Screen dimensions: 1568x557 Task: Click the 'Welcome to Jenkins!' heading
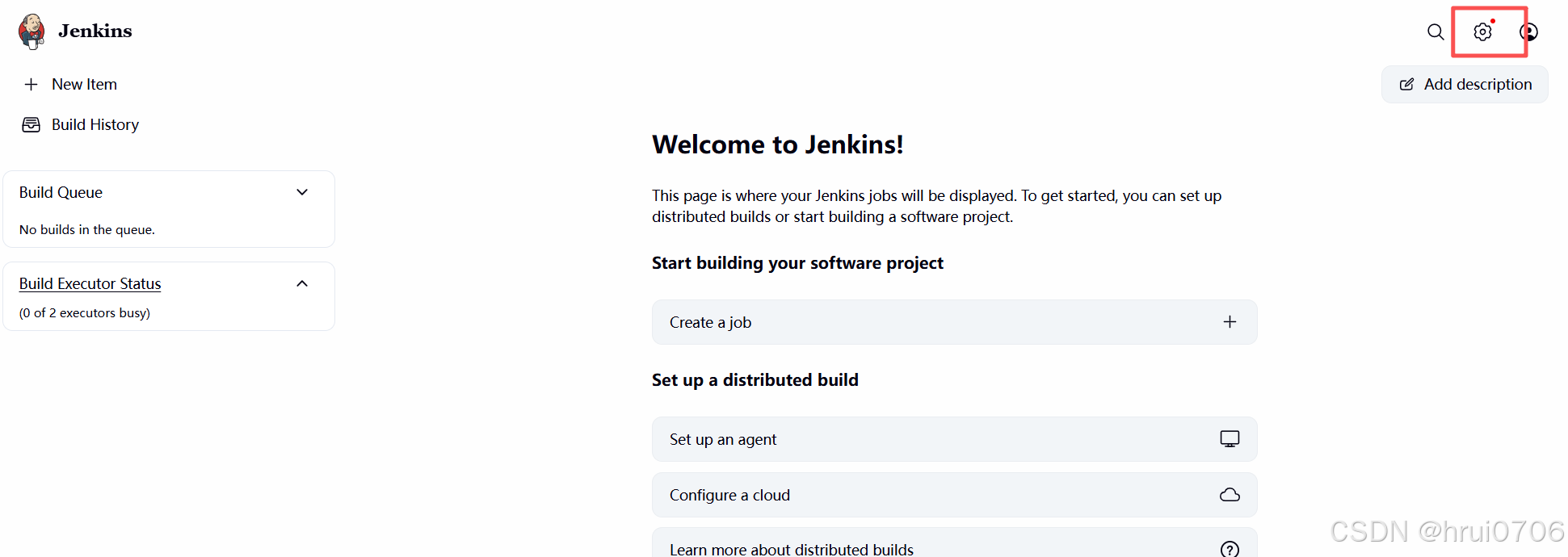(778, 144)
